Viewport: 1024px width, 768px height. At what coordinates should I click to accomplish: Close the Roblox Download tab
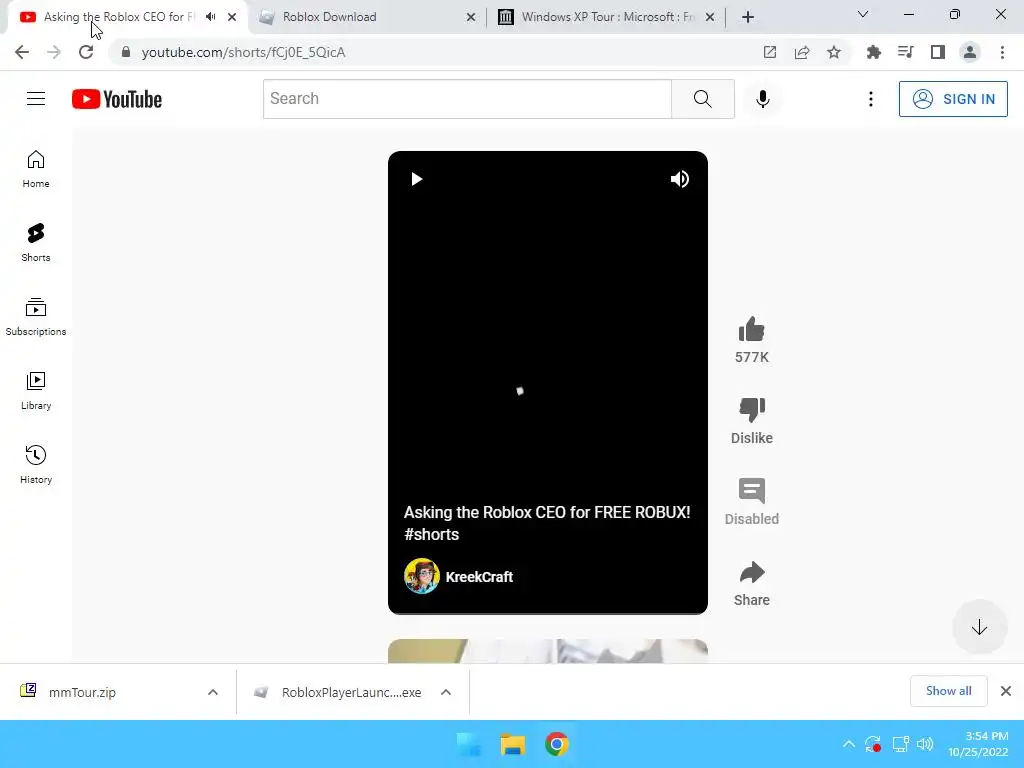[471, 17]
